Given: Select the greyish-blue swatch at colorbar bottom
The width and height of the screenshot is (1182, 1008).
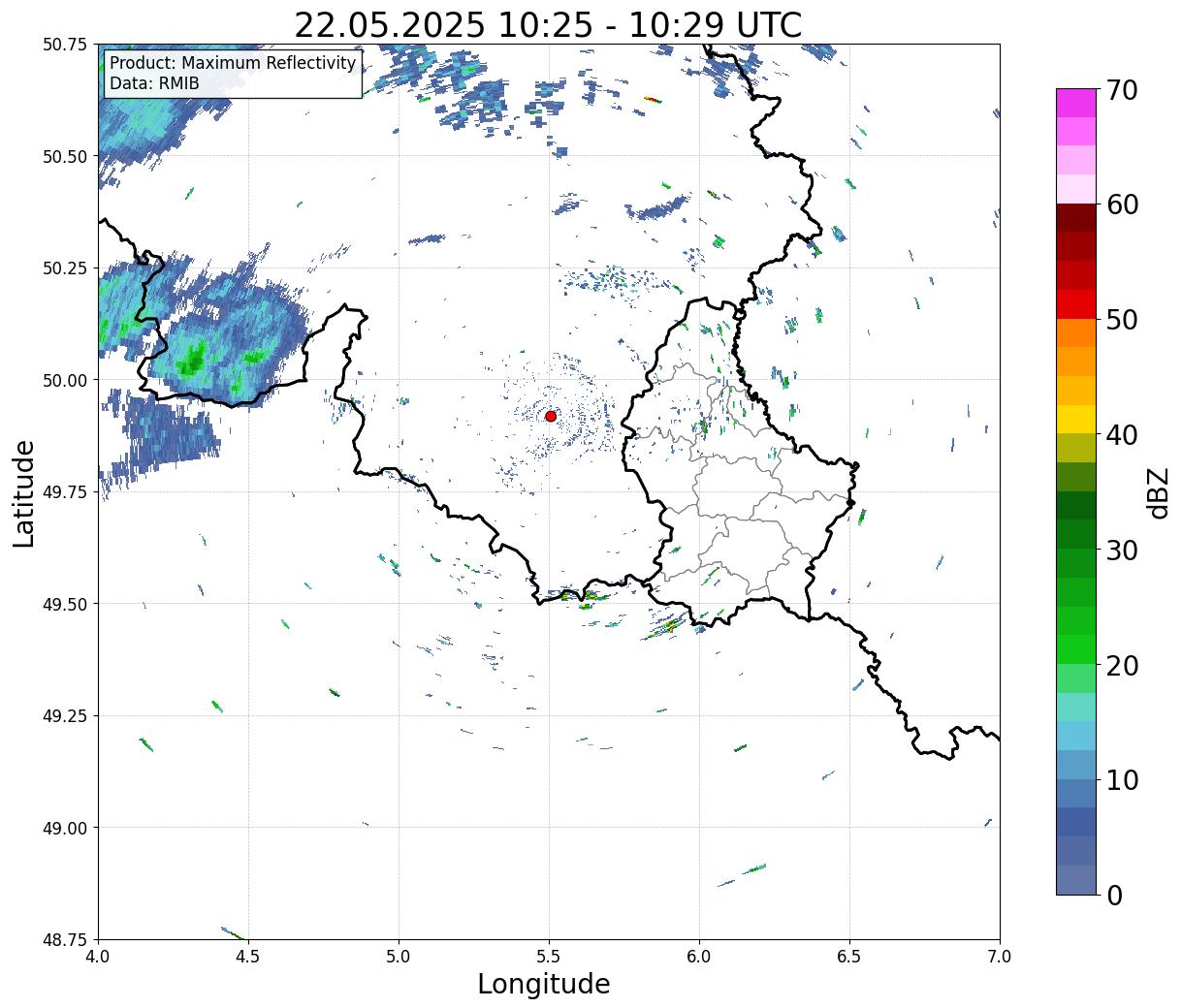Looking at the screenshot, I should pos(1076,879).
